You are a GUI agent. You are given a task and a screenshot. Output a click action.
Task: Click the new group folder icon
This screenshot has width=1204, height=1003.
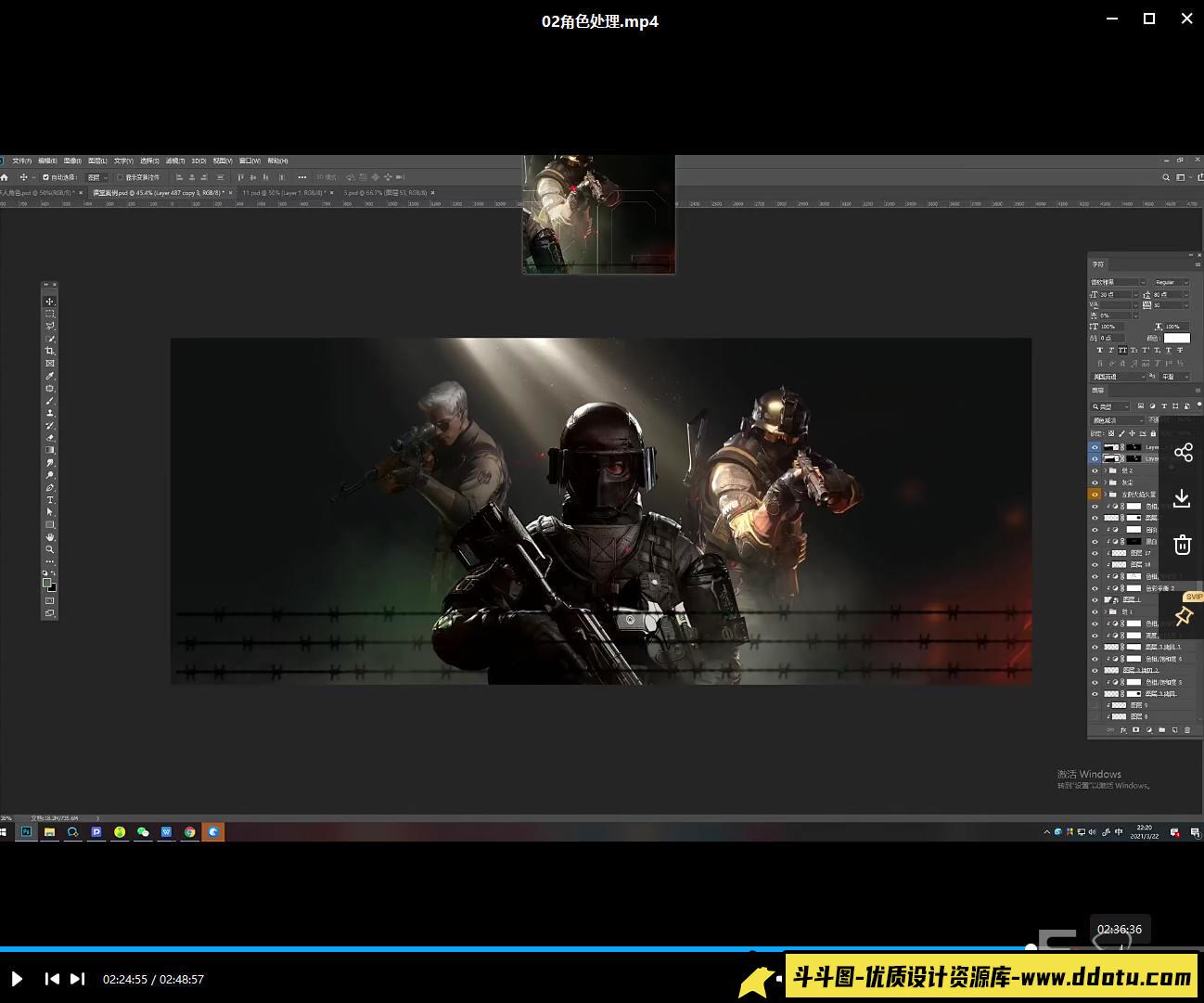(x=1161, y=729)
